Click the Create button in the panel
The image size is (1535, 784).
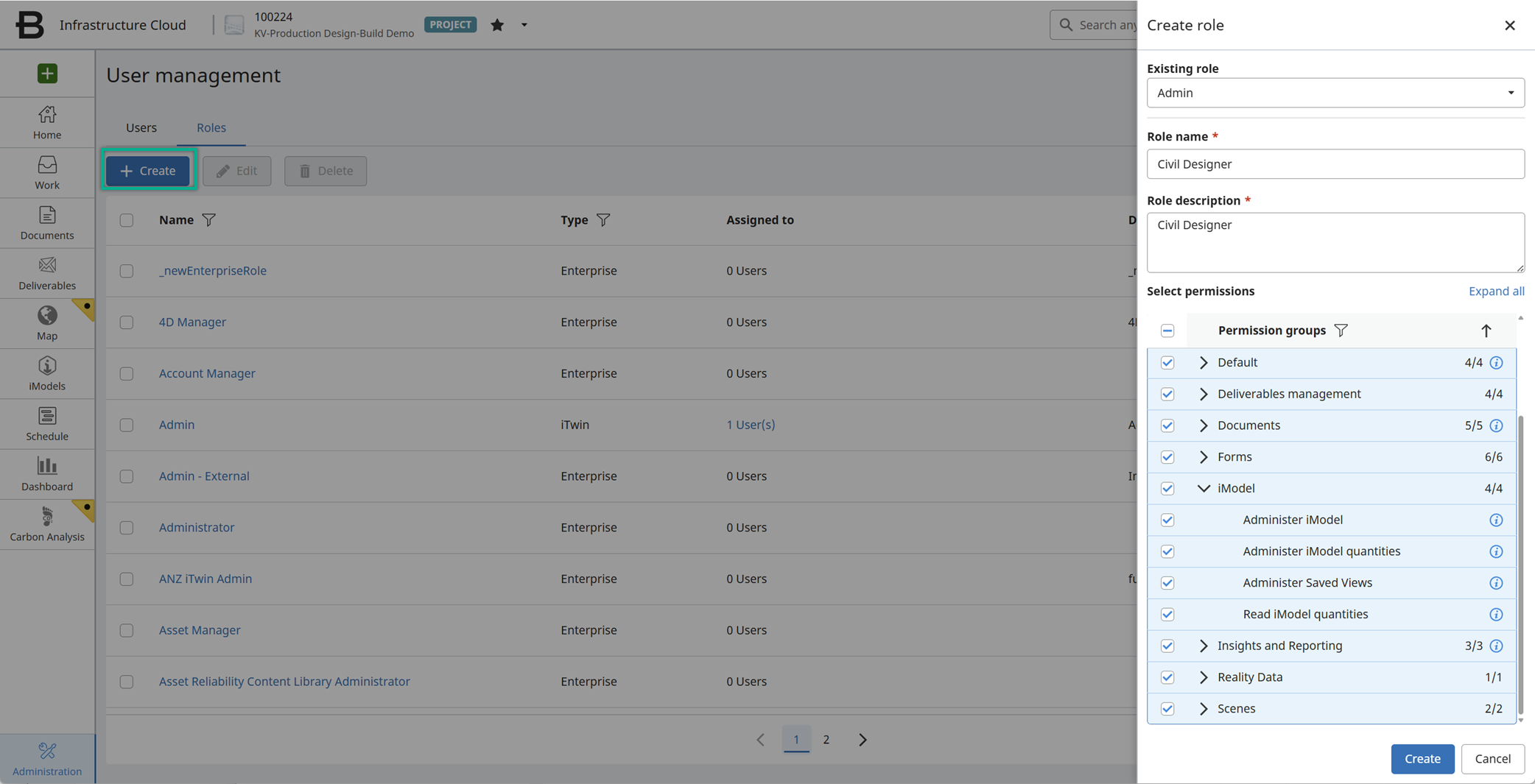click(x=1422, y=759)
